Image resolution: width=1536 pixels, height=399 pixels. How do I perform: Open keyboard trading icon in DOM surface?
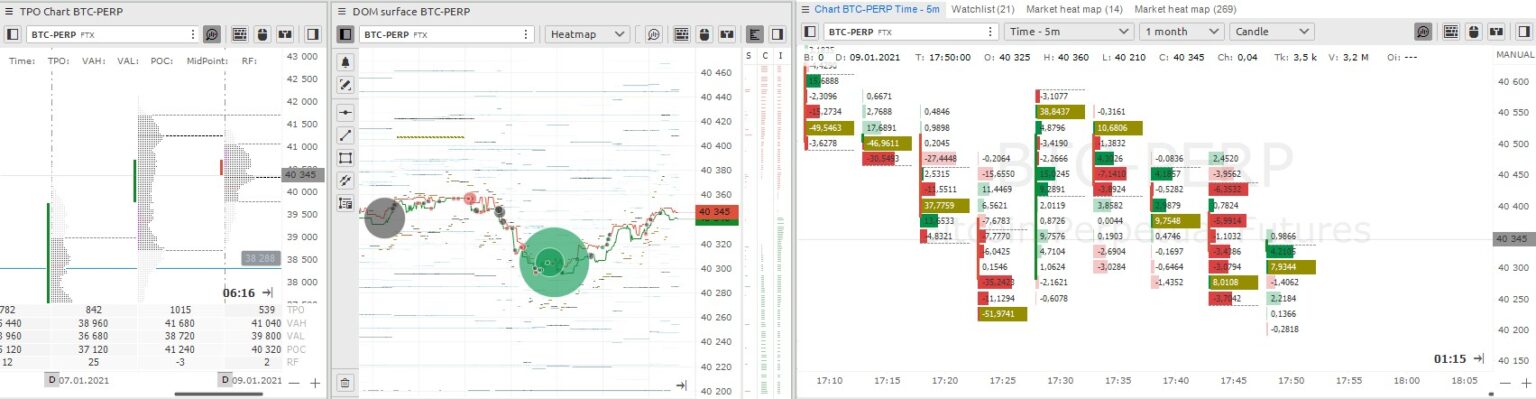(681, 34)
